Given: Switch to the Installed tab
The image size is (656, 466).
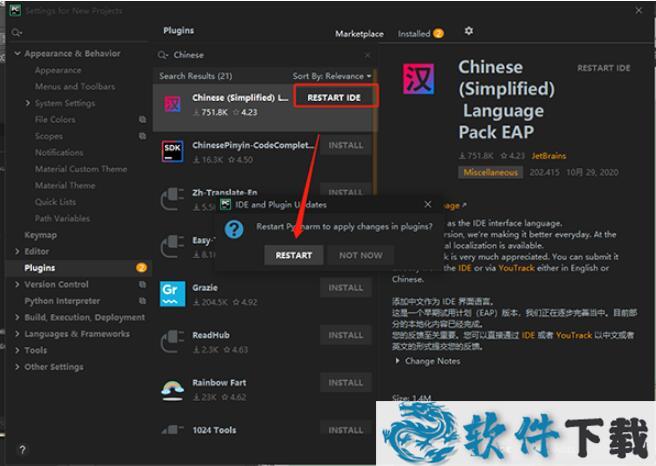Looking at the screenshot, I should tap(414, 34).
